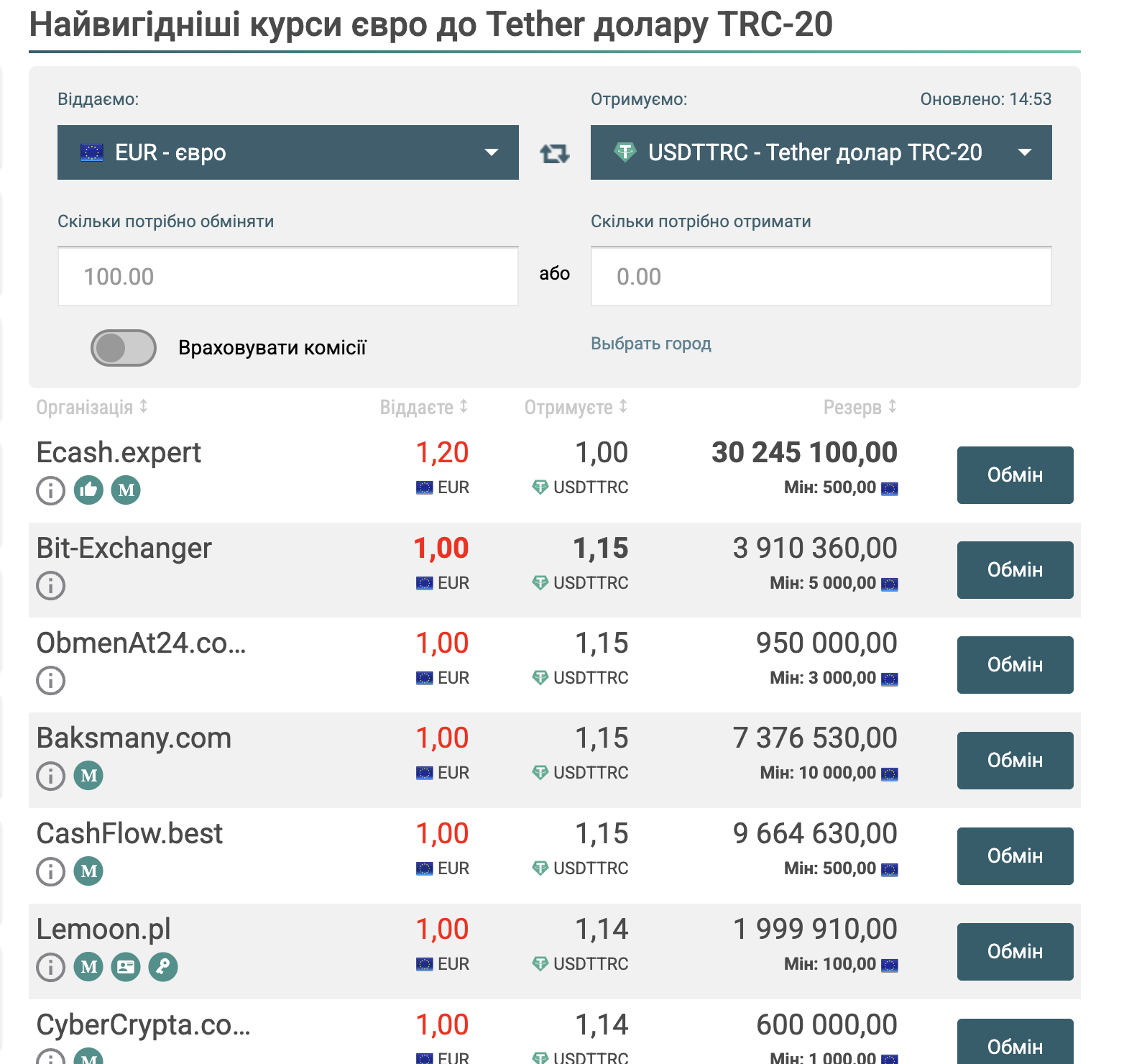This screenshot has width=1147, height=1064.
Task: Focus the 'Скільки потрібно обміняти' amount field
Action: point(287,277)
